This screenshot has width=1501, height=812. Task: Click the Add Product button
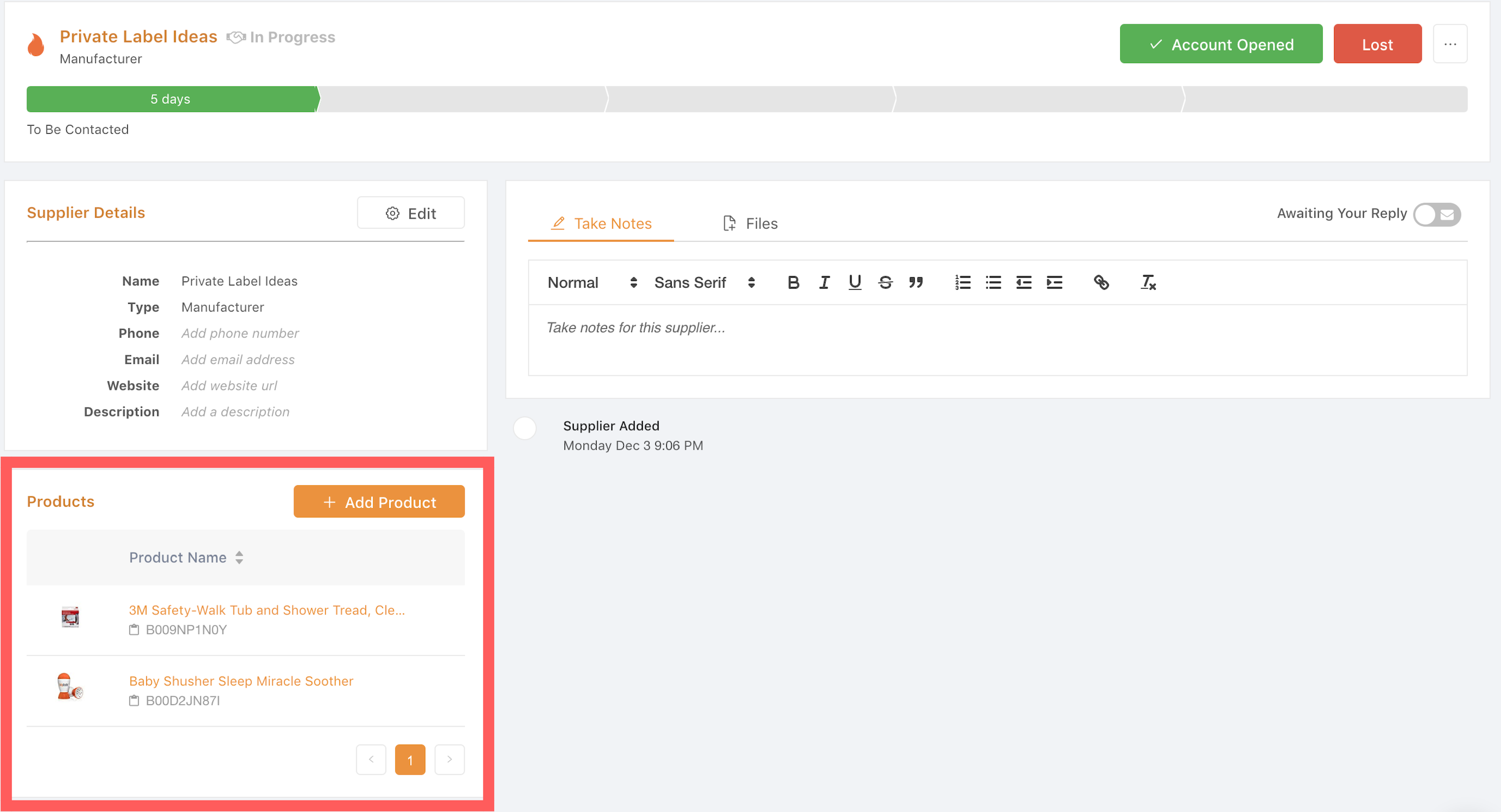tap(379, 502)
